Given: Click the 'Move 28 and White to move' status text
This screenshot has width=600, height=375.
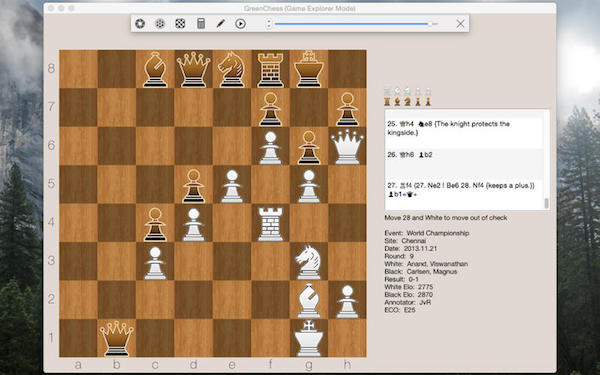Looking at the screenshot, I should pyautogui.click(x=446, y=218).
